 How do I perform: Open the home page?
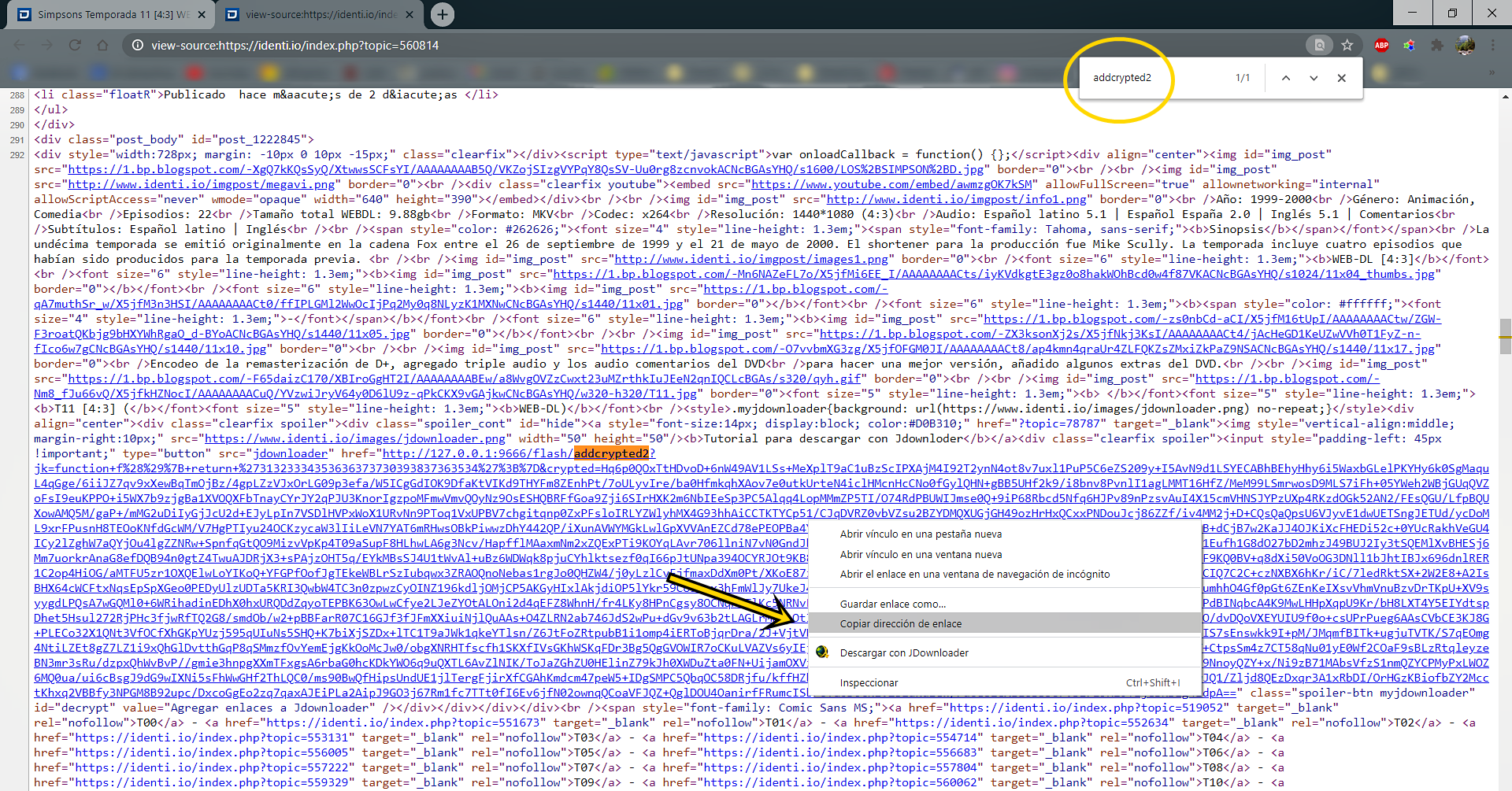[x=102, y=46]
